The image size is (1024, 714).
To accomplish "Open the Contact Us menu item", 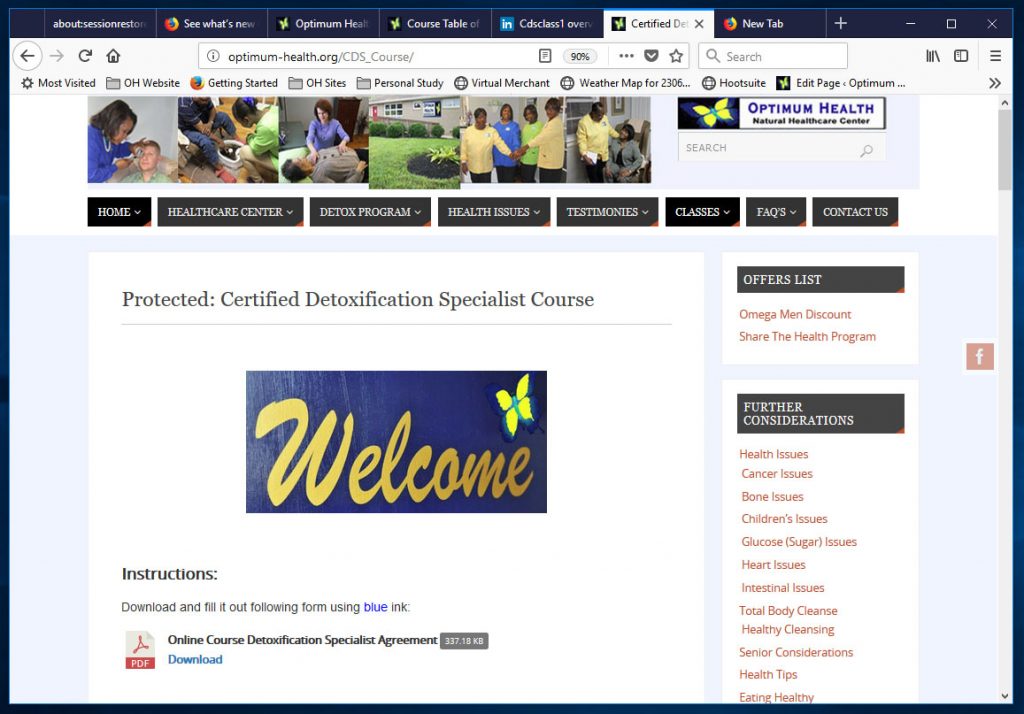I will 855,212.
